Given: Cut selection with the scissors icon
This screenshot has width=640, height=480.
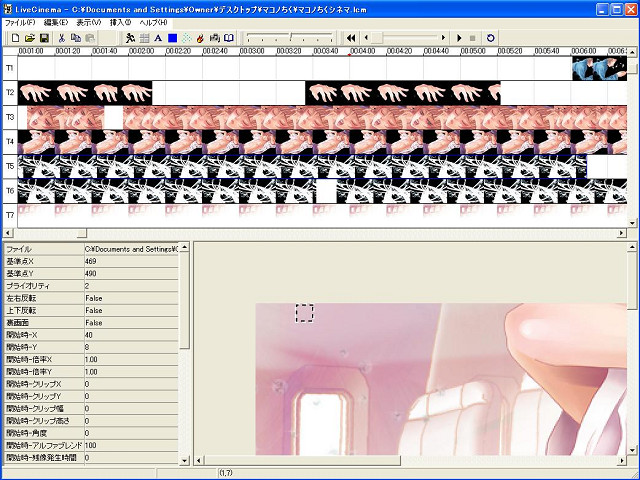Looking at the screenshot, I should point(62,38).
